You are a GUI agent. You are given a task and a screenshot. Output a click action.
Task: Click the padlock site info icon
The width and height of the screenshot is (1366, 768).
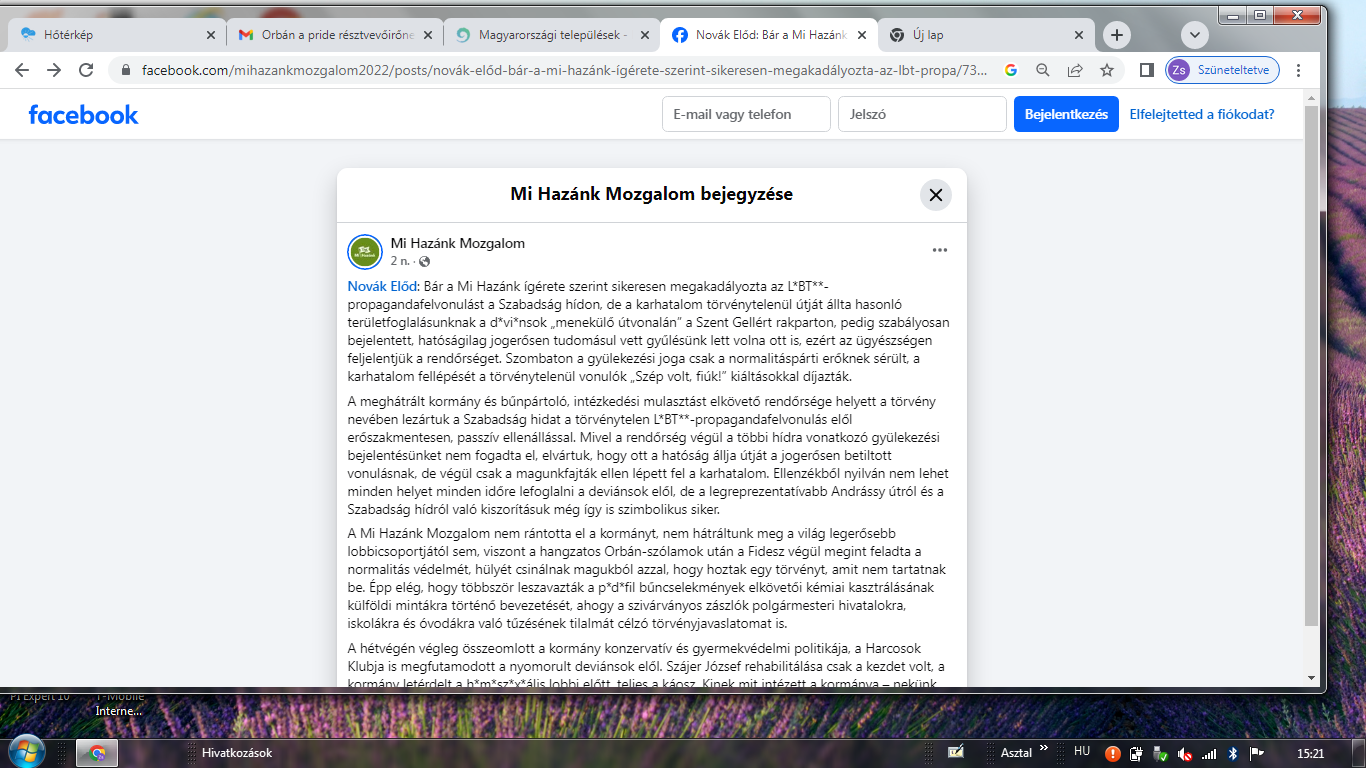point(126,70)
